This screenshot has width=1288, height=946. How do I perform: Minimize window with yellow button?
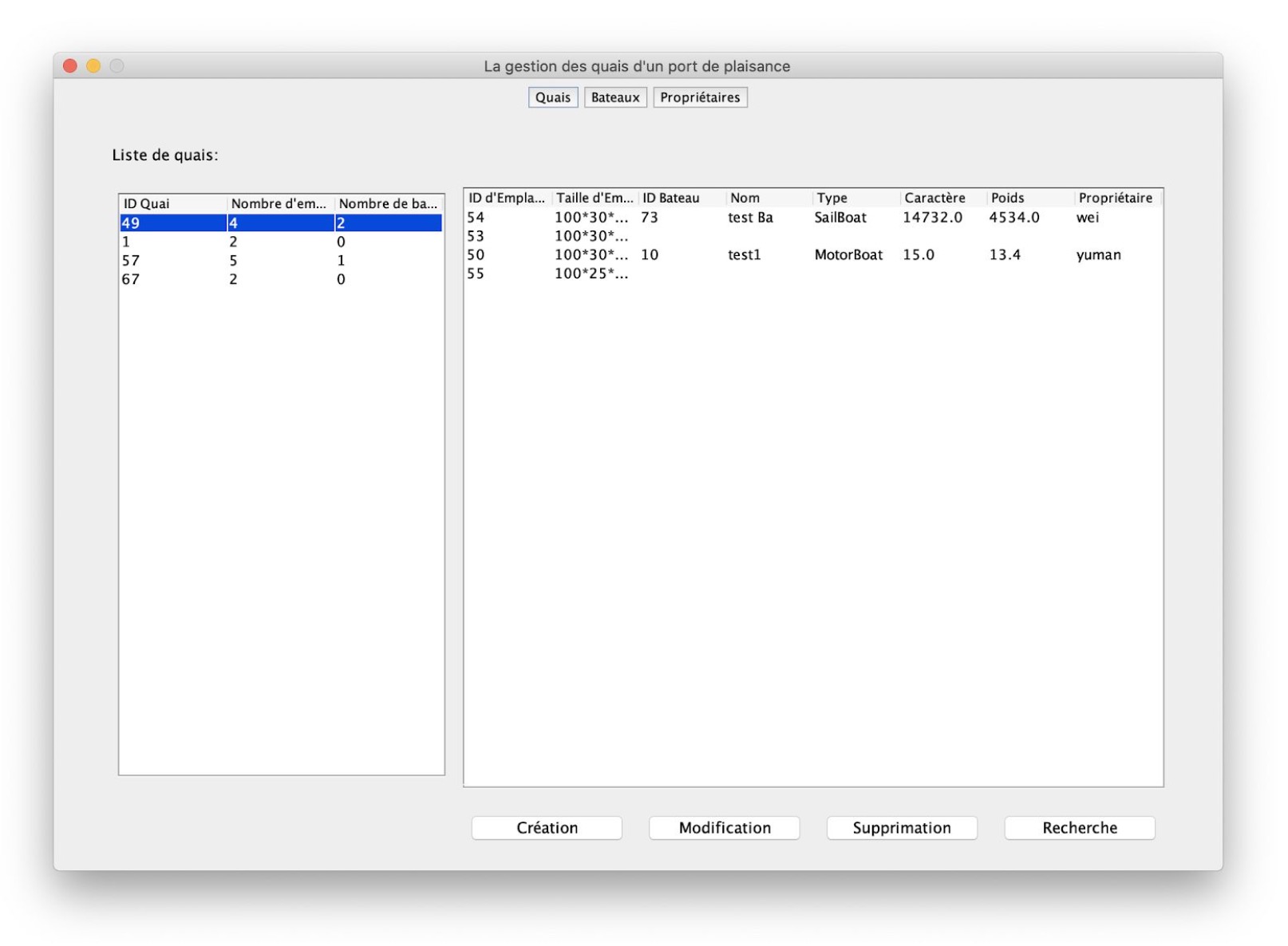tap(94, 66)
